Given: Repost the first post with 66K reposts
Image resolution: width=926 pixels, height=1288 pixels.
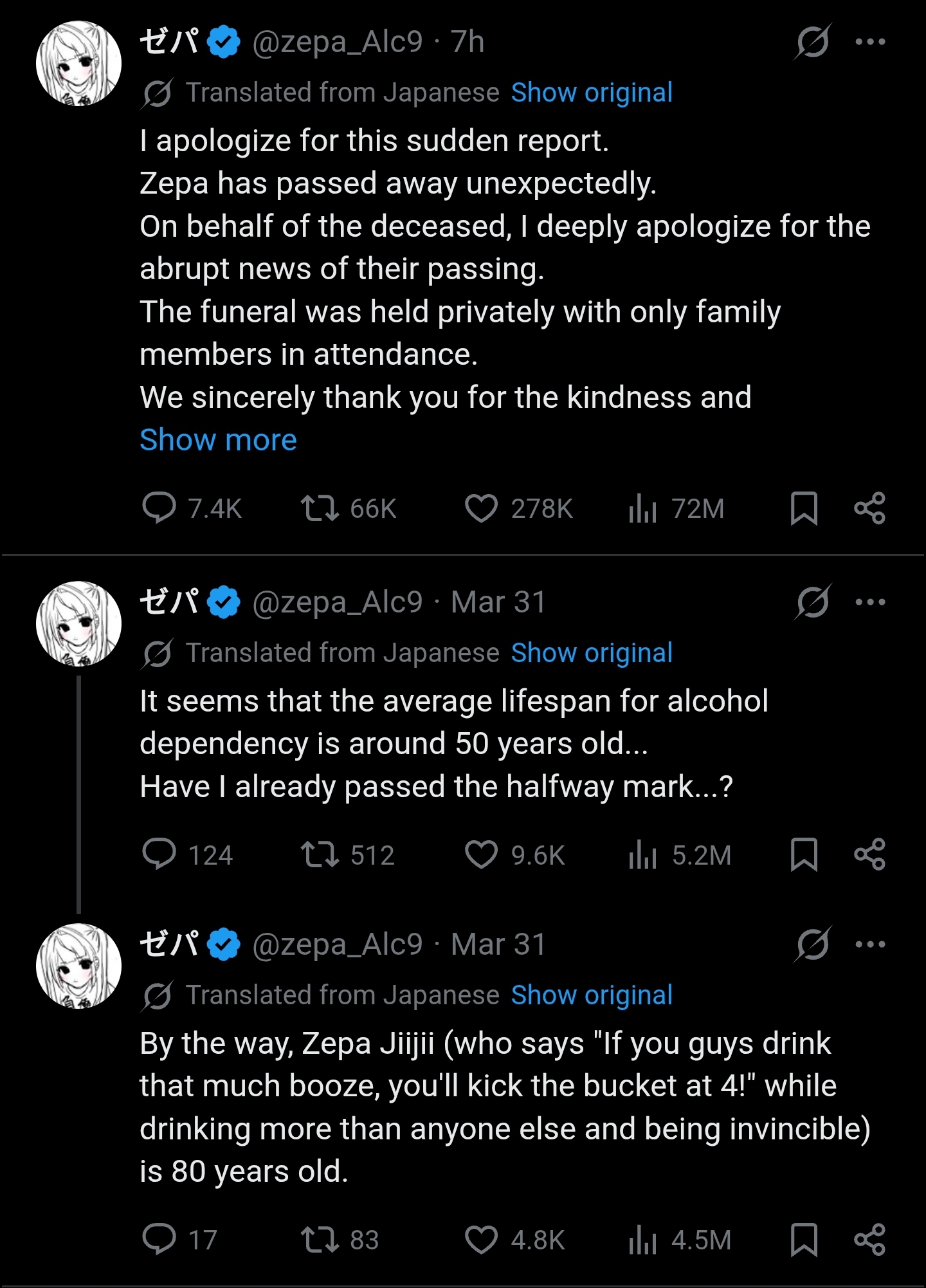Looking at the screenshot, I should click(x=320, y=508).
